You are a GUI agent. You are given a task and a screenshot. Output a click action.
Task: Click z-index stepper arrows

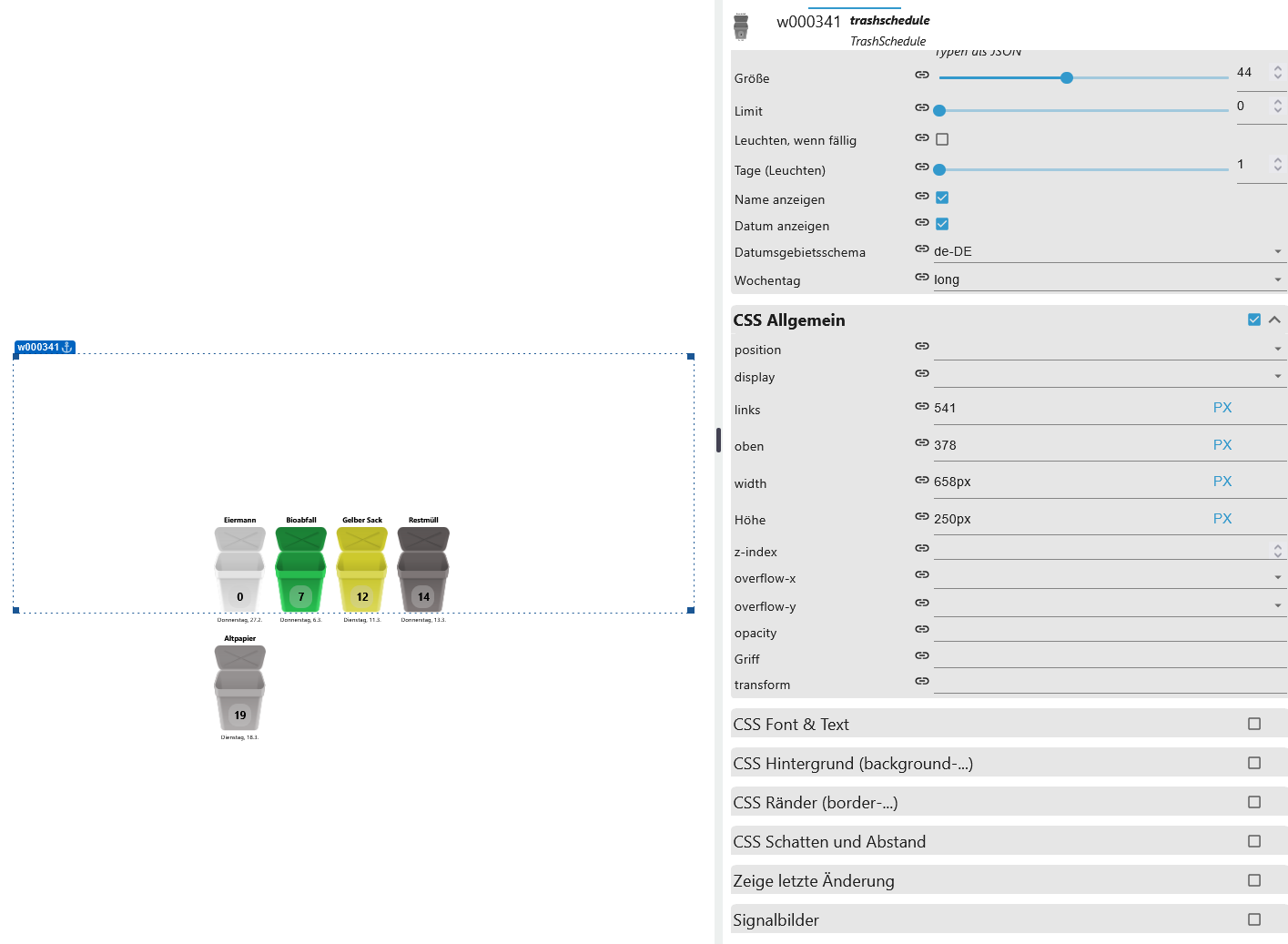coord(1278,550)
